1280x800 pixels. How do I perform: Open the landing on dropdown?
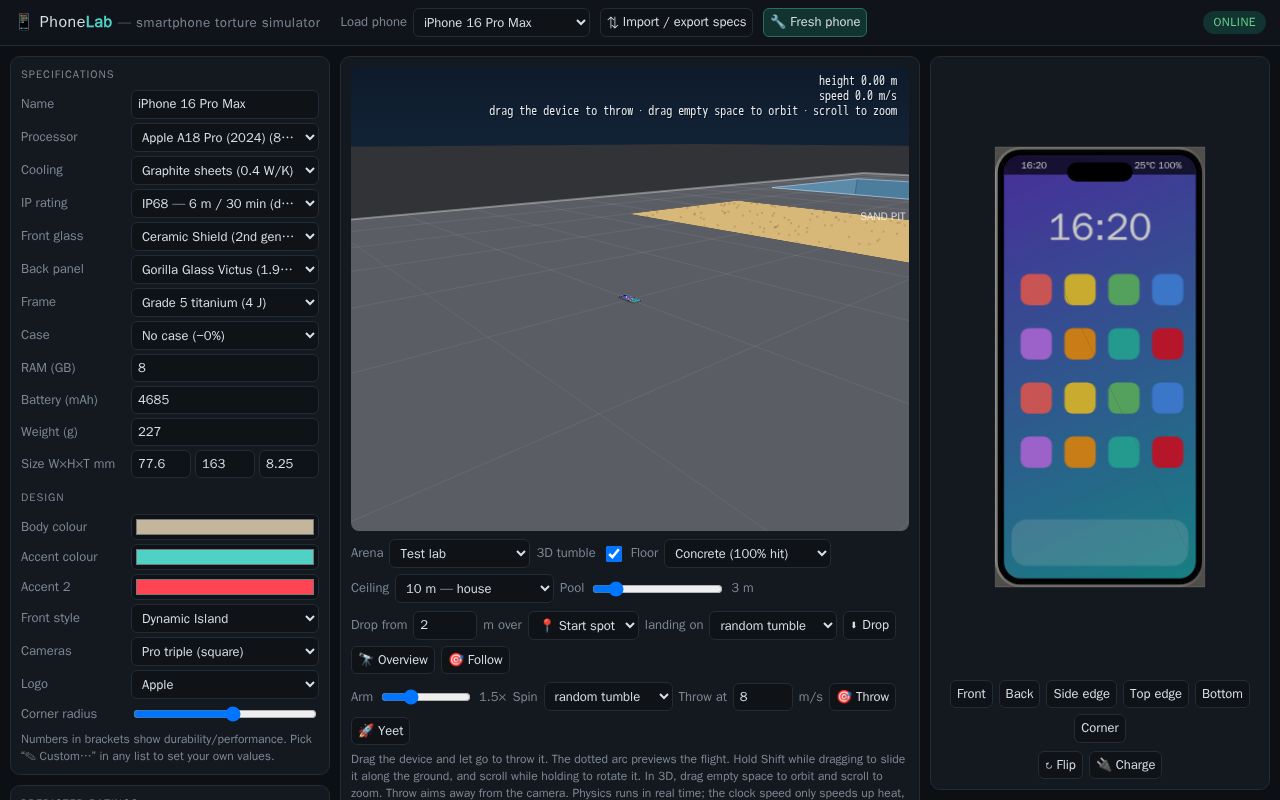[773, 625]
